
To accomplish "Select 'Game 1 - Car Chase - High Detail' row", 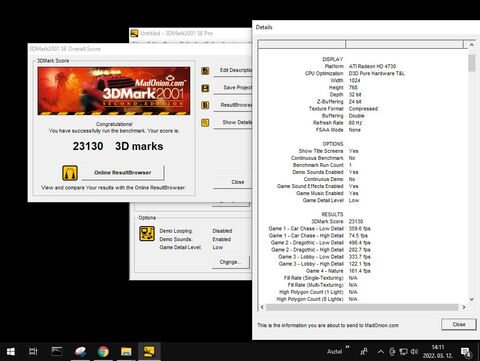I will tap(318, 235).
